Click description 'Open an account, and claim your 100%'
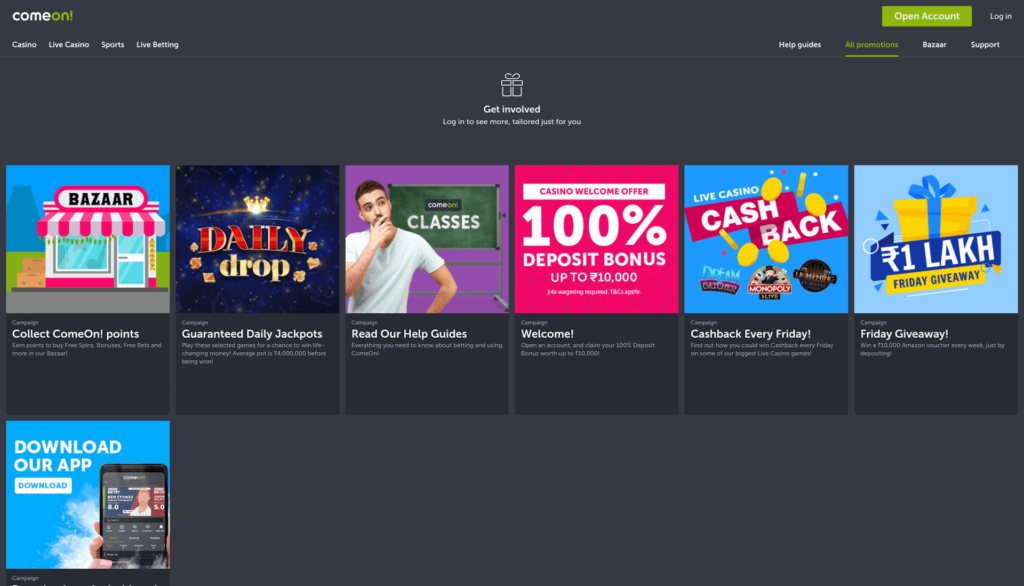1024x586 pixels. pos(588,349)
